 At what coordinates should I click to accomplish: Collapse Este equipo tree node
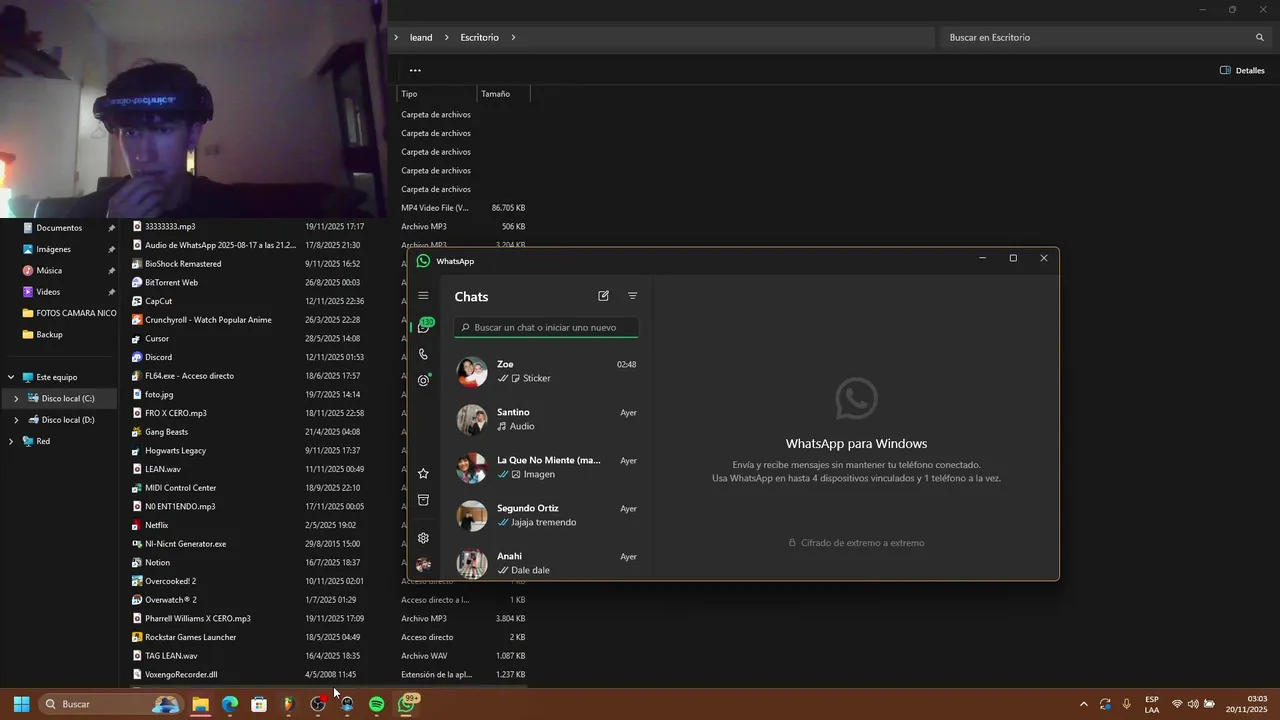(11, 377)
